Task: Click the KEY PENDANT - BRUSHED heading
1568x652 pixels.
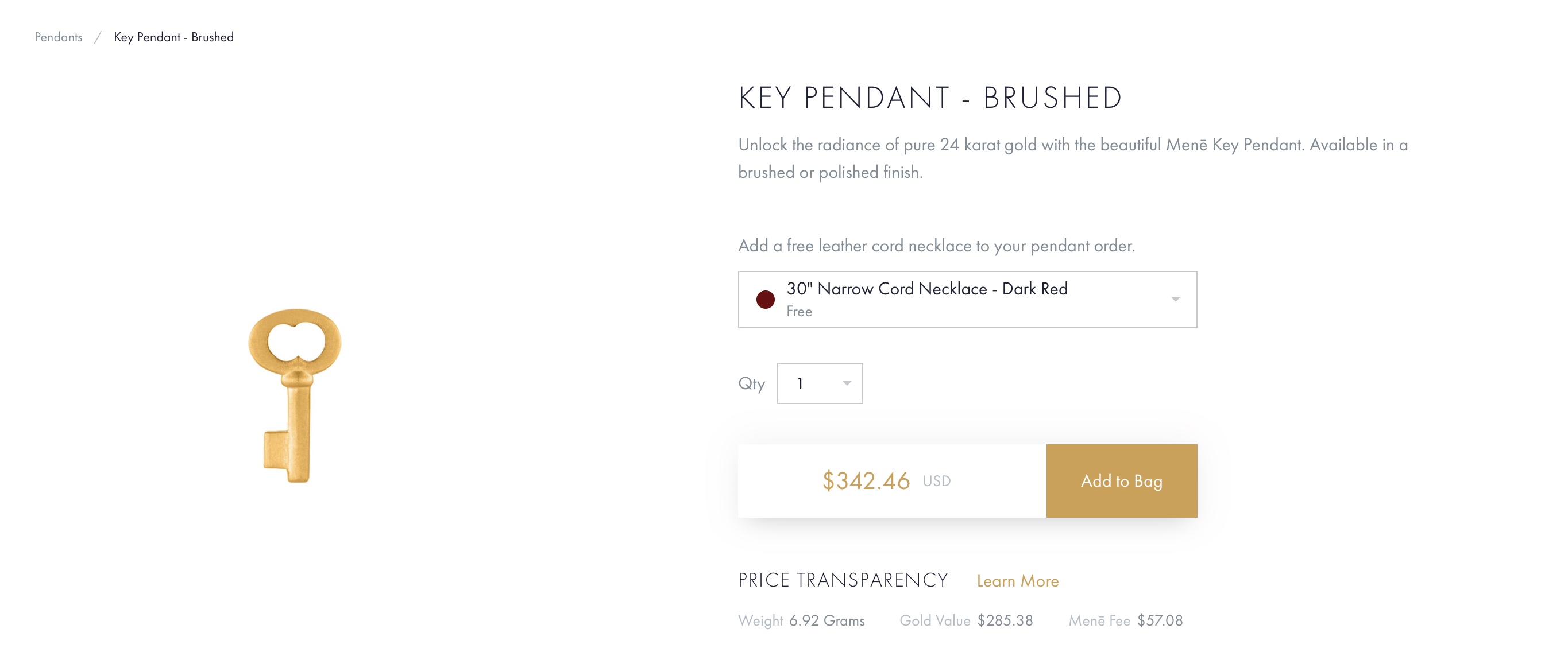Action: pyautogui.click(x=929, y=98)
